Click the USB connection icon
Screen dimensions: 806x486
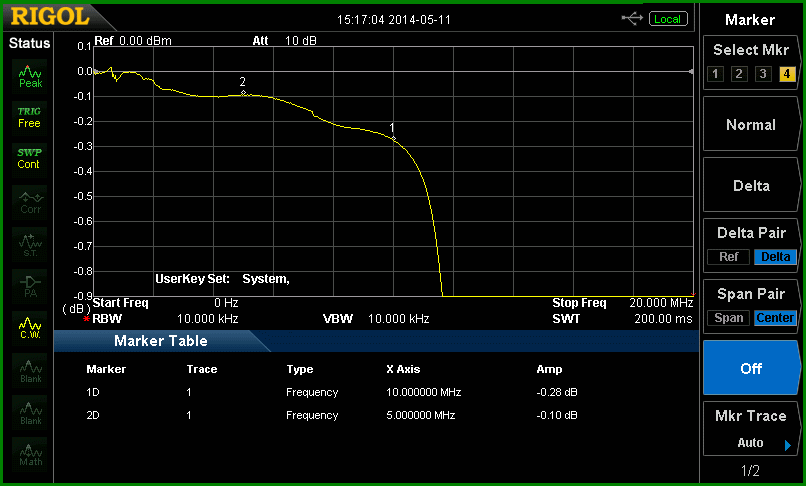[632, 19]
